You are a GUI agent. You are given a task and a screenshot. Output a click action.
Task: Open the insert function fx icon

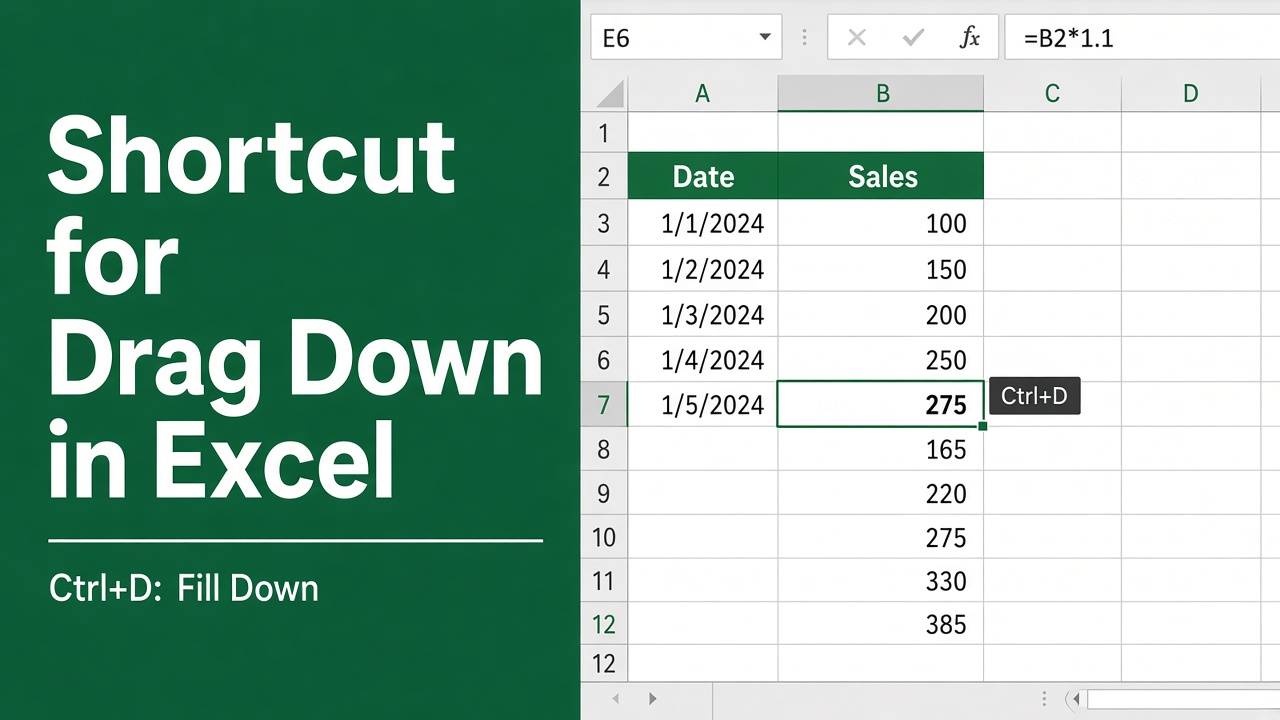coord(969,38)
